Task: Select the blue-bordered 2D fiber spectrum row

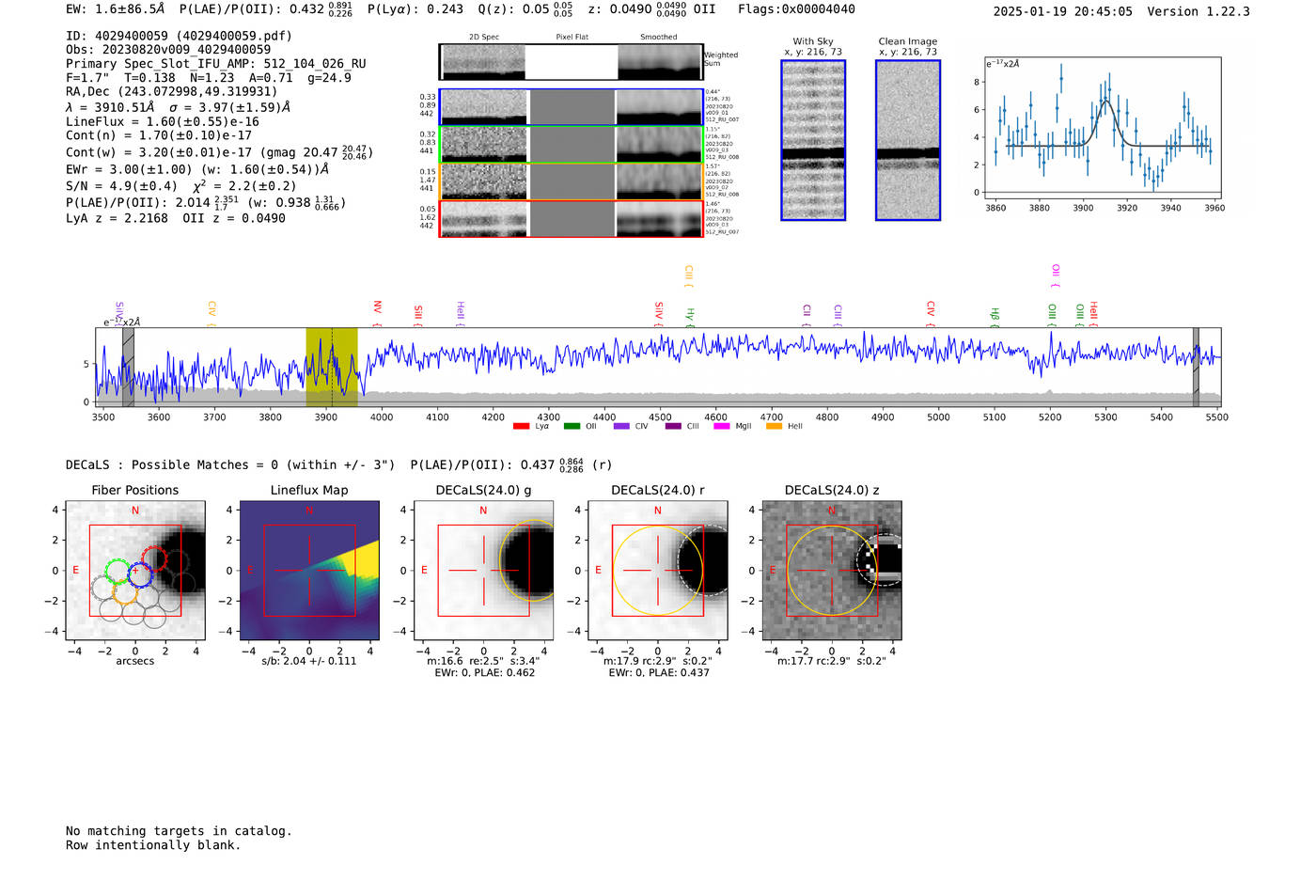Action: [x=572, y=107]
